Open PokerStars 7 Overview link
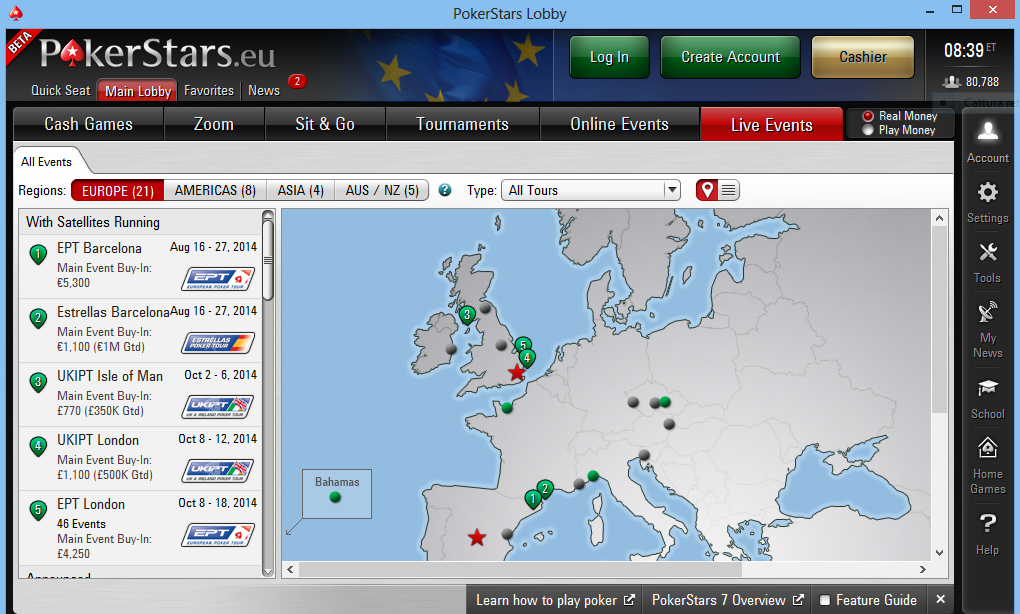The image size is (1020, 614). (728, 600)
